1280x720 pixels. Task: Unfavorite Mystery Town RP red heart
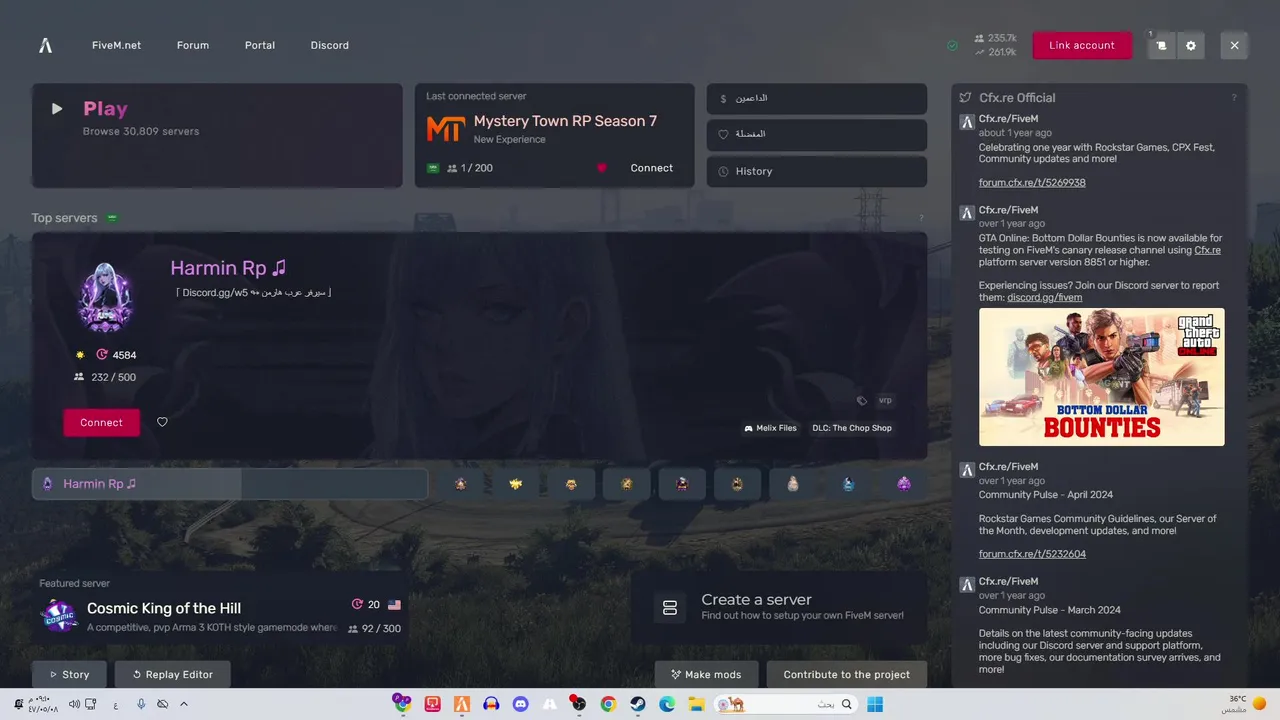601,168
